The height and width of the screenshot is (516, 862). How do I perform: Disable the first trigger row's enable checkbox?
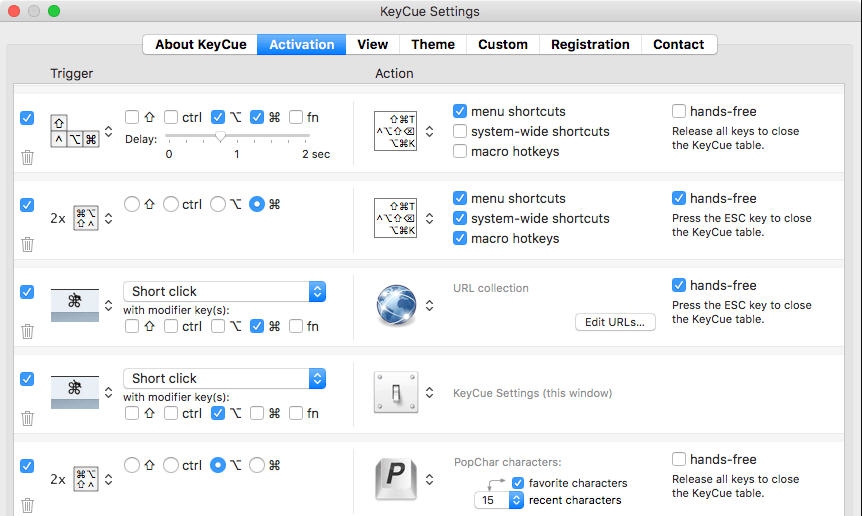(27, 118)
